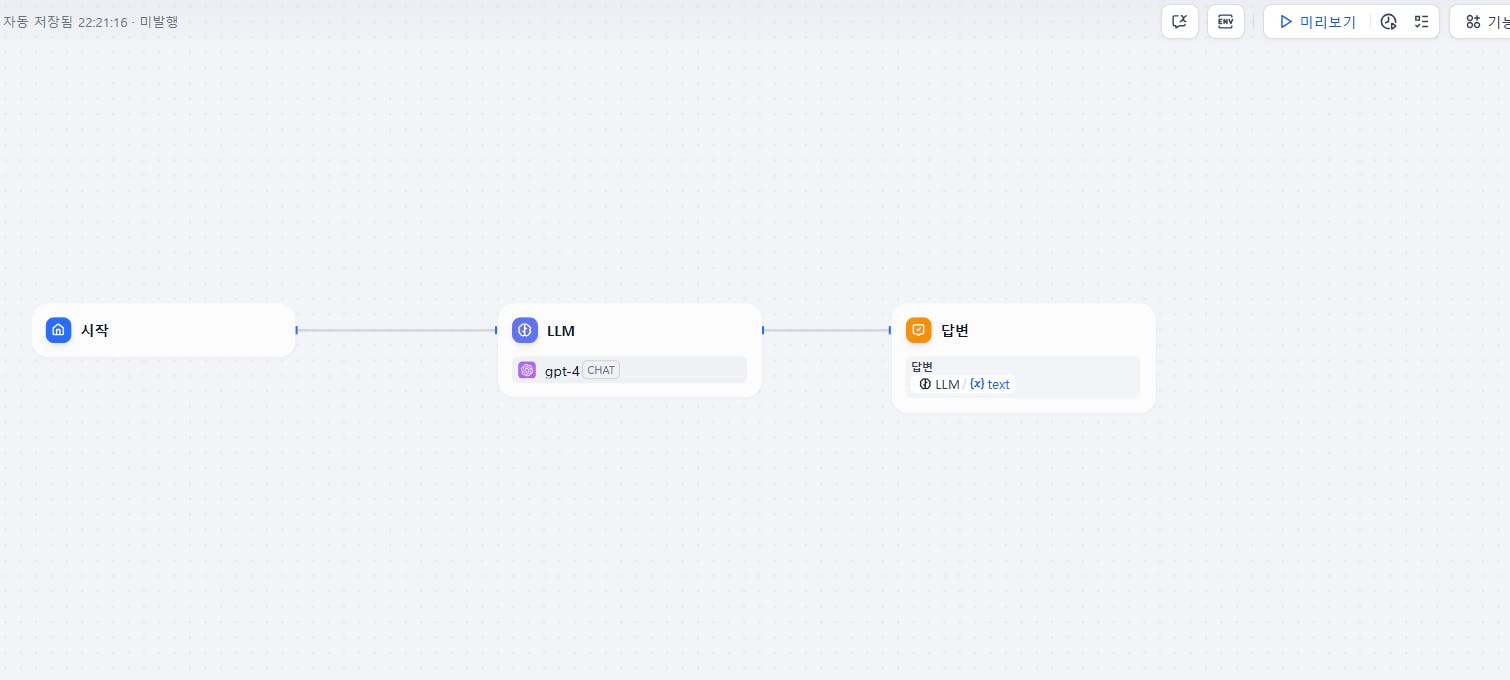Click the orange 답변 node icon
1510x680 pixels.
[919, 330]
